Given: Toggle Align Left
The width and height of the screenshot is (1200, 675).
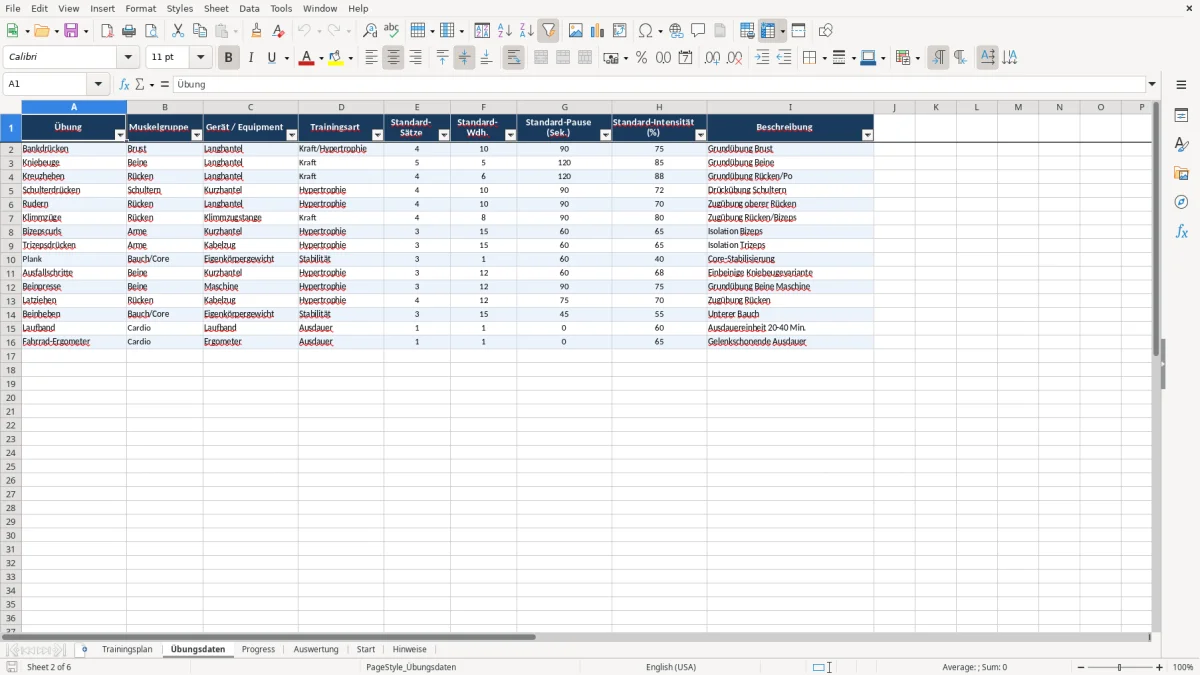Looking at the screenshot, I should 371,58.
